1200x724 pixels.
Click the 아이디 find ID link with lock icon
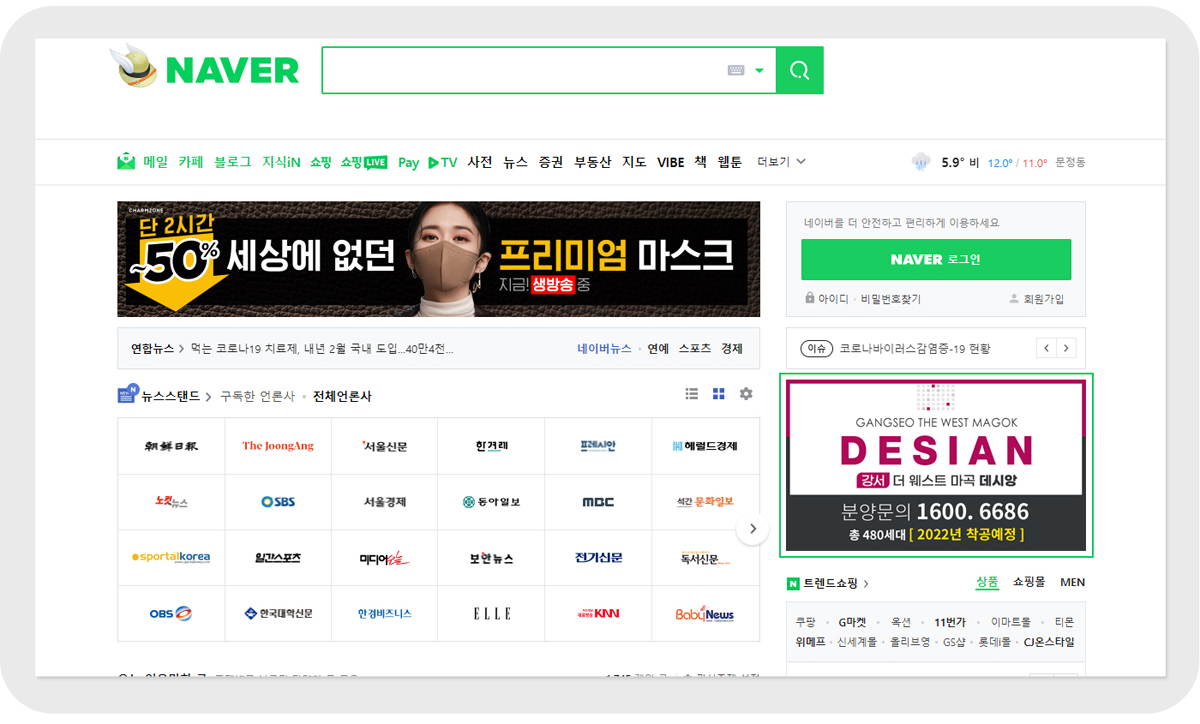[x=826, y=299]
